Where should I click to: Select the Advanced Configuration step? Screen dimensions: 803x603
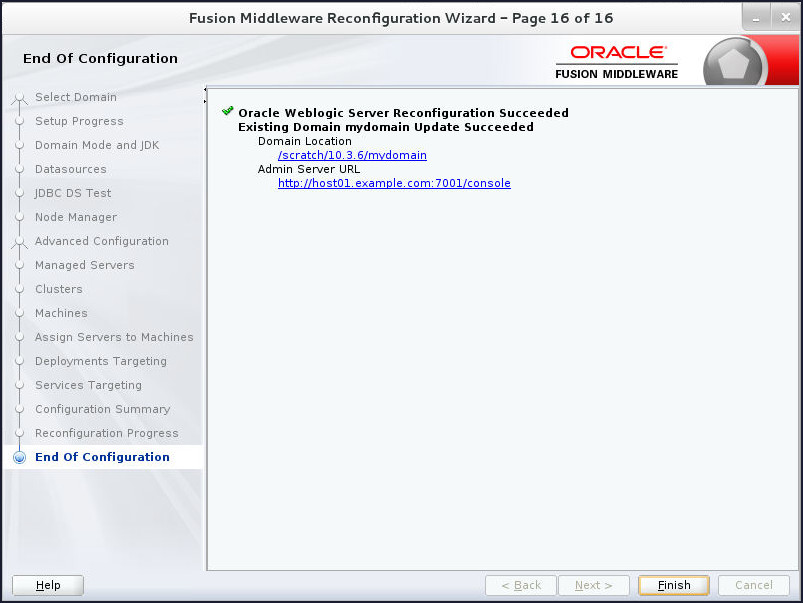click(x=101, y=241)
